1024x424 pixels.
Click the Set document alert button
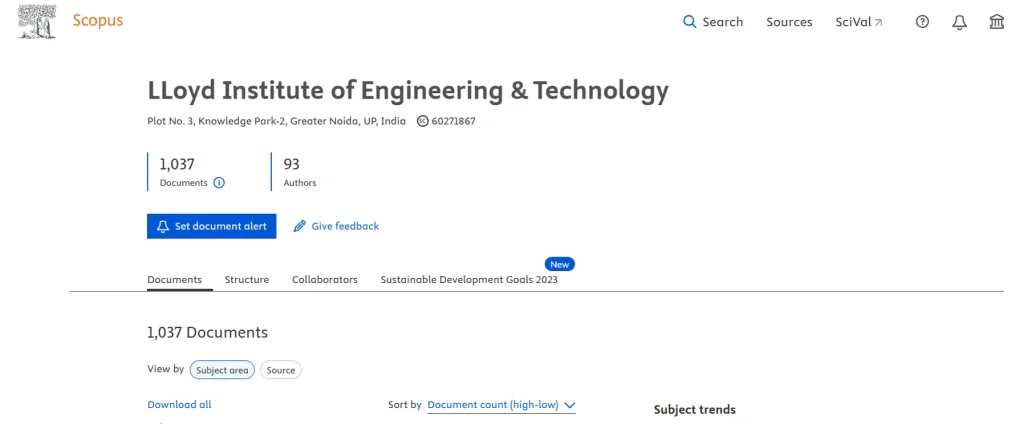point(211,226)
